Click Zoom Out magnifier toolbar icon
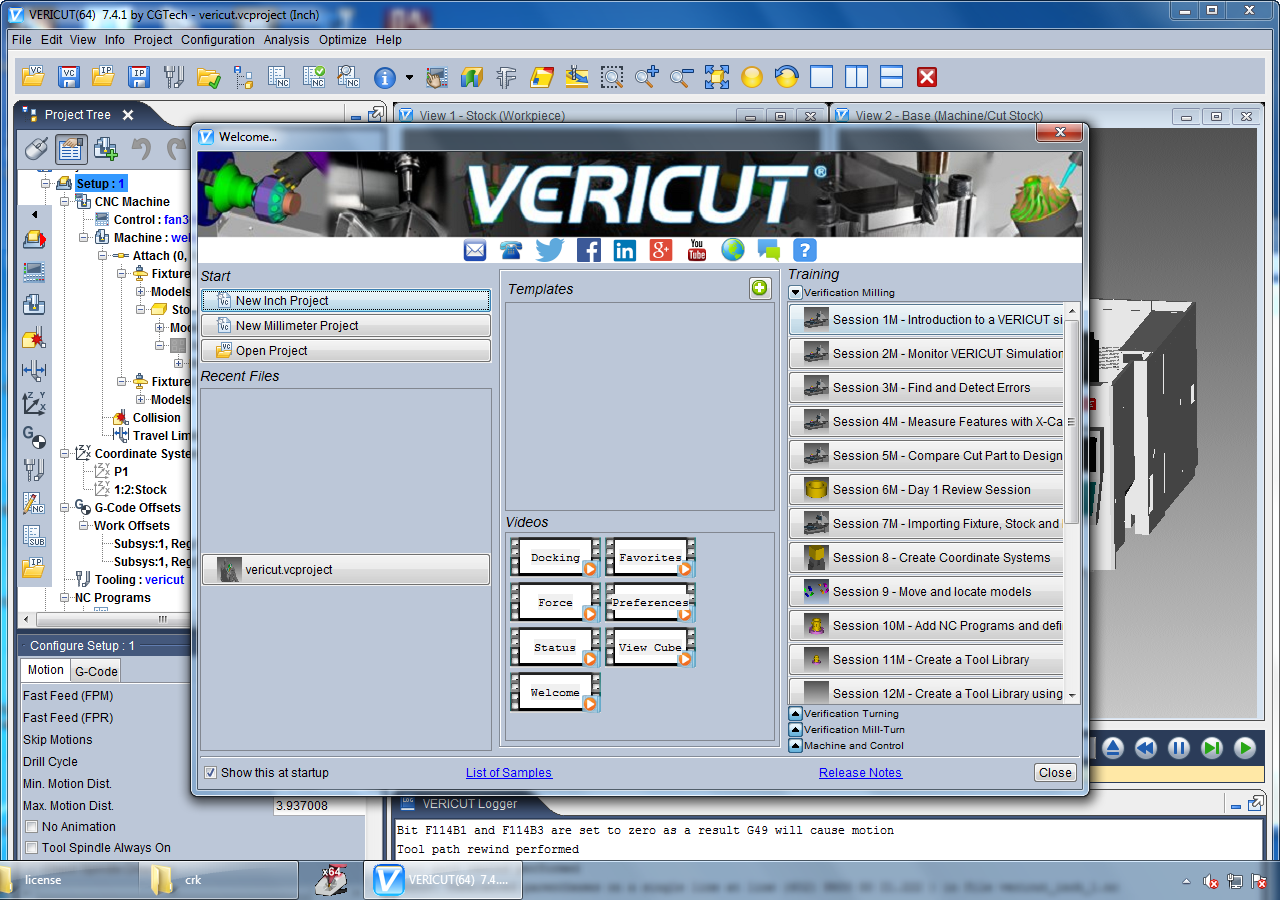 click(682, 77)
